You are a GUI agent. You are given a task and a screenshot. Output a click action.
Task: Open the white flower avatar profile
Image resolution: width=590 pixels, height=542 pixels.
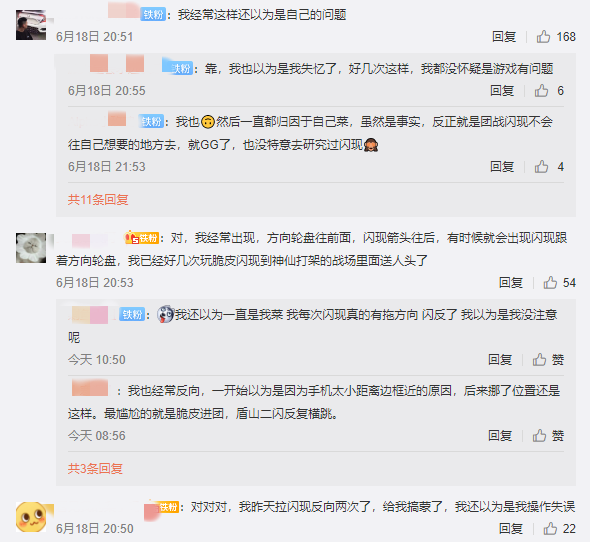pos(31,248)
